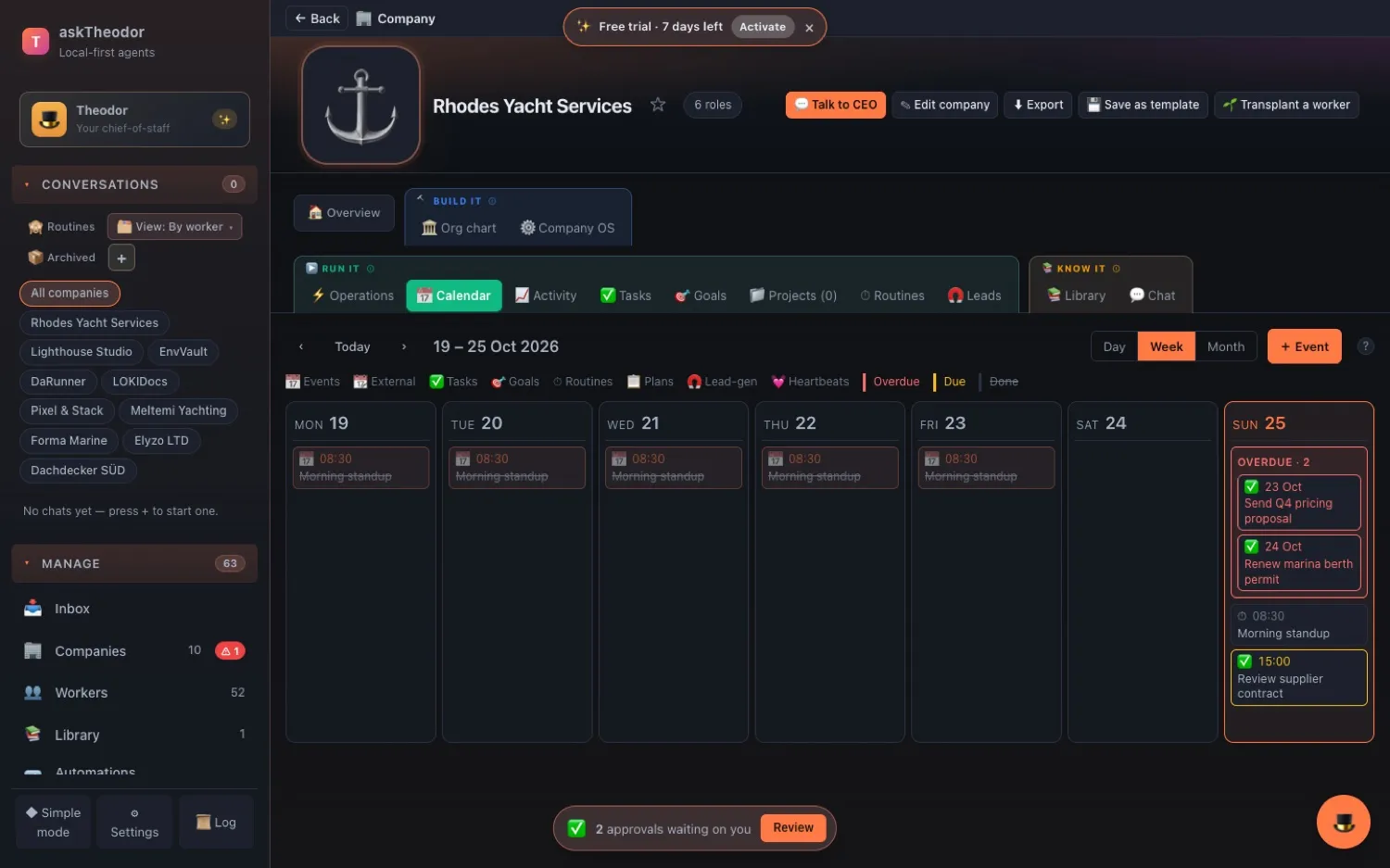Screen dimensions: 1390x868
Task: Toggle the Goals calendar filter
Action: point(515,382)
